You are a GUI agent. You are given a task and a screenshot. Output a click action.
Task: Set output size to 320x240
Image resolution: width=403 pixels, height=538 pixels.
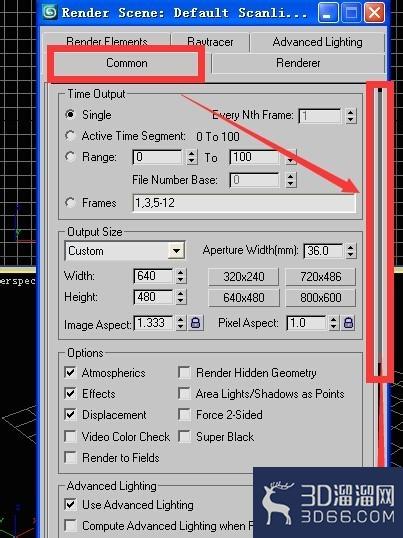coord(244,277)
